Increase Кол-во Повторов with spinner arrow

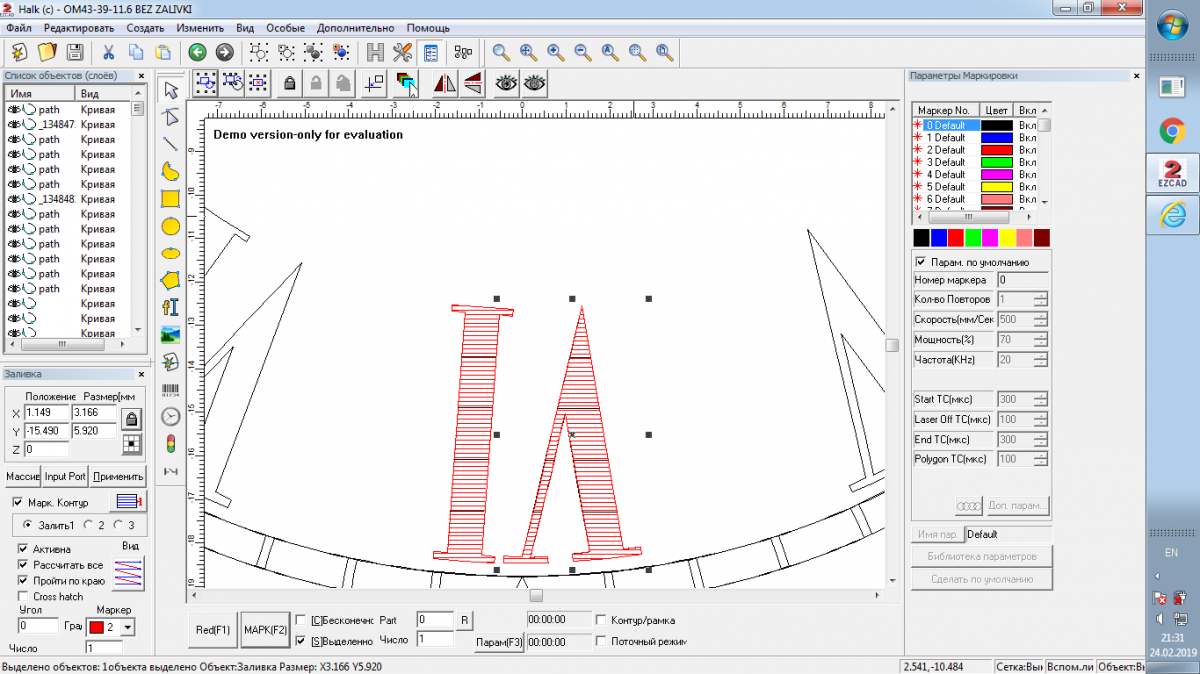[x=1041, y=296]
